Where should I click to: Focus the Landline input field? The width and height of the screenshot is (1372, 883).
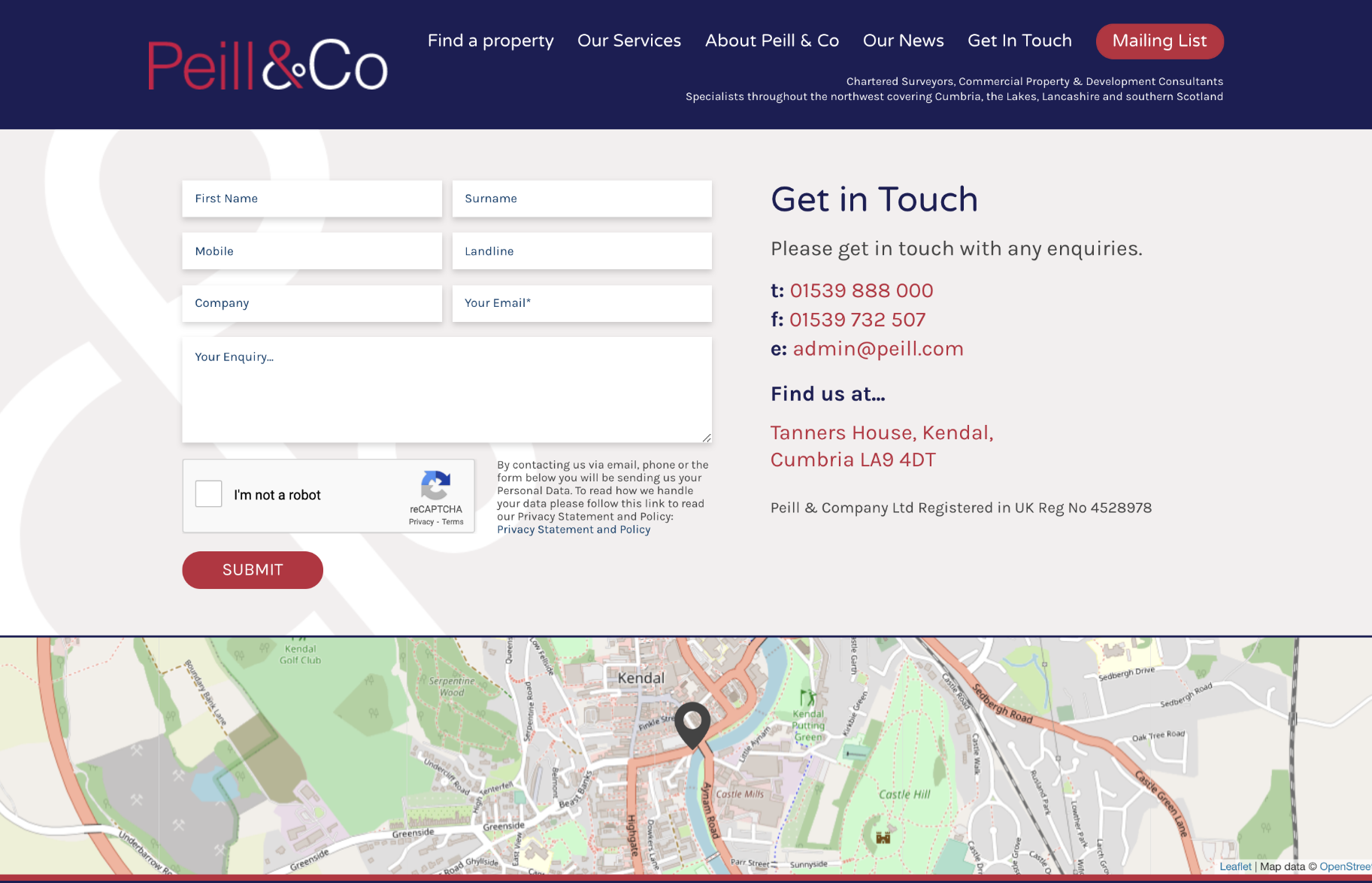click(582, 251)
